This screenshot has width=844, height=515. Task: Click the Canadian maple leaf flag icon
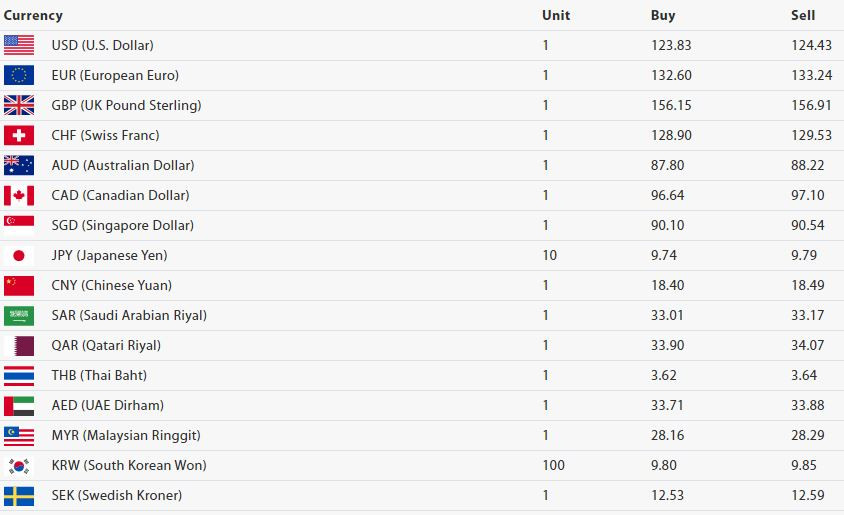pyautogui.click(x=19, y=195)
